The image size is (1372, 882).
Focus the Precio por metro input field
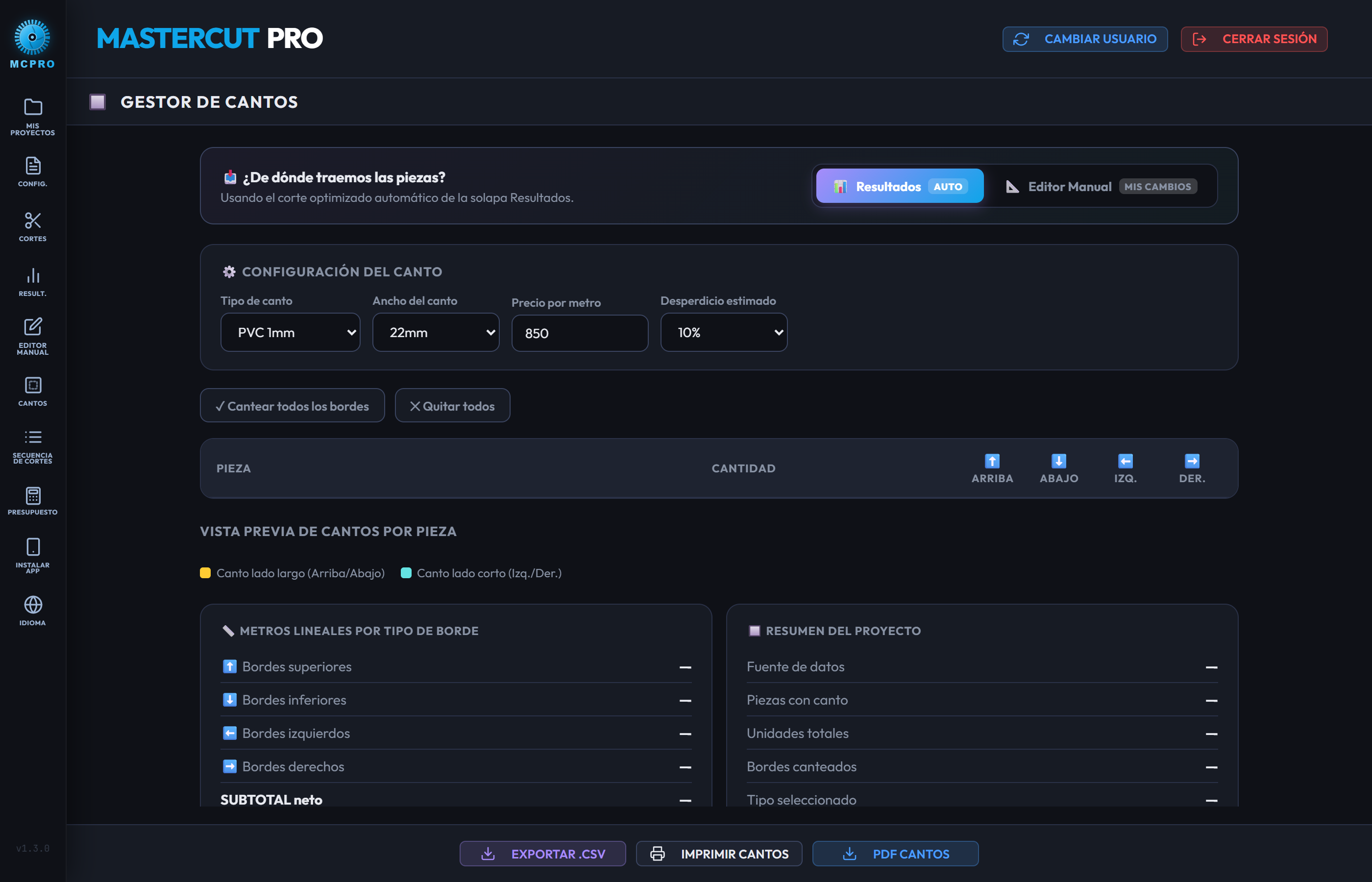(580, 333)
